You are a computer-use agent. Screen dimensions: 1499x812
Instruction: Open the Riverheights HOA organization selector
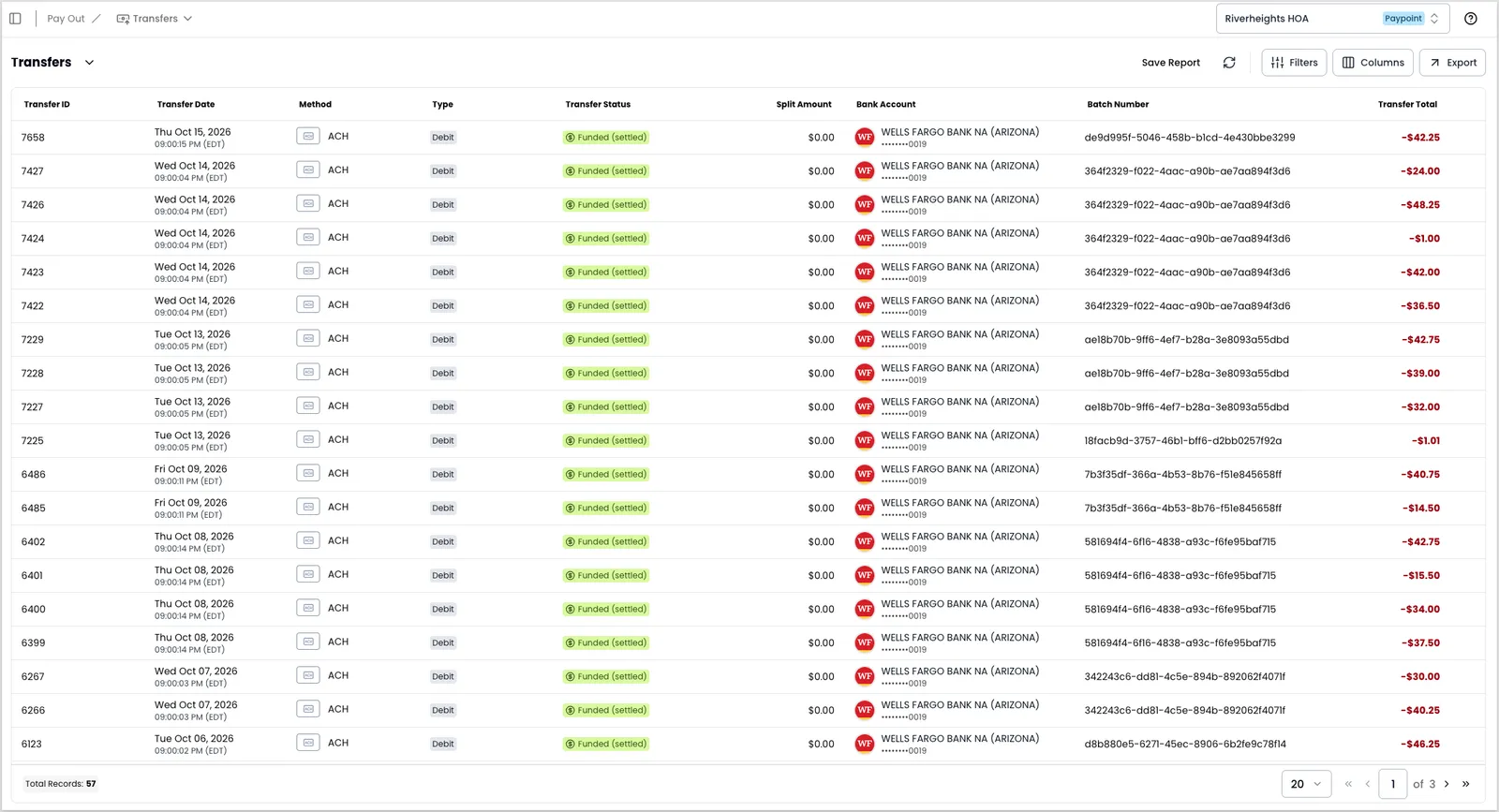click(x=1332, y=19)
